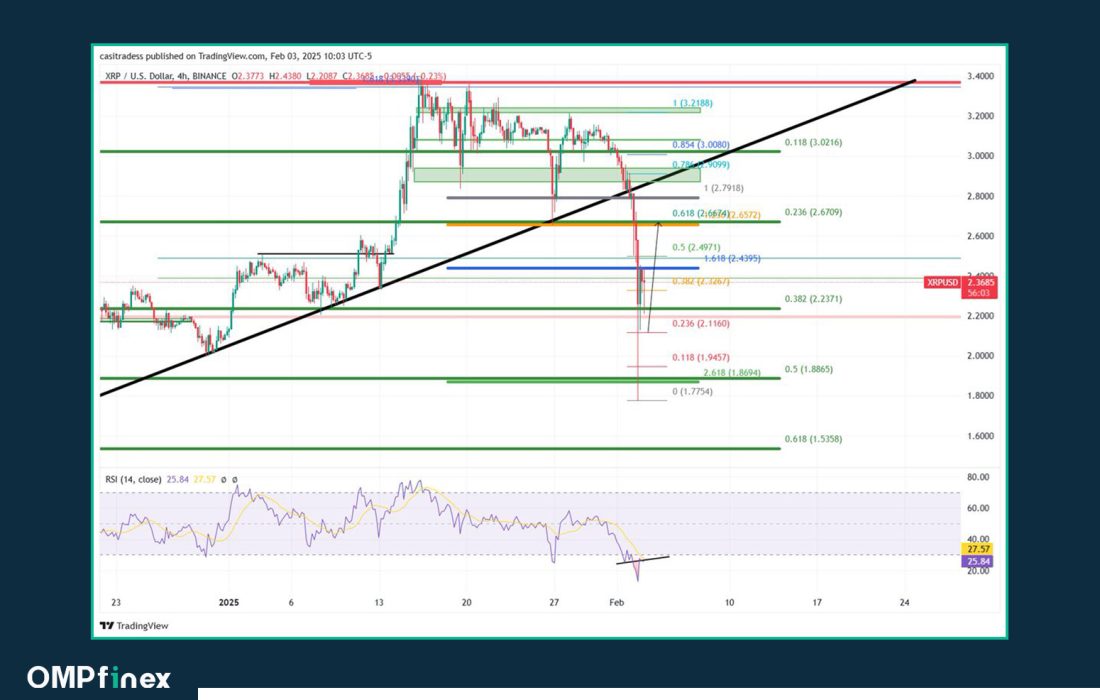Screen dimensions: 1100x700
Task: Click the XRPUSD price tag on axis
Action: [x=943, y=283]
